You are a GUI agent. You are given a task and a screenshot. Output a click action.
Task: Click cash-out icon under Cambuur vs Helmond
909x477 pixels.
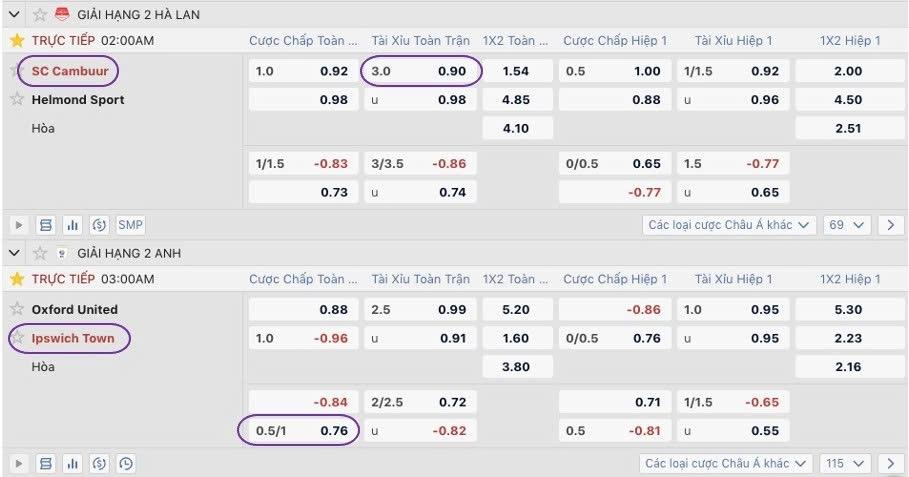[98, 225]
